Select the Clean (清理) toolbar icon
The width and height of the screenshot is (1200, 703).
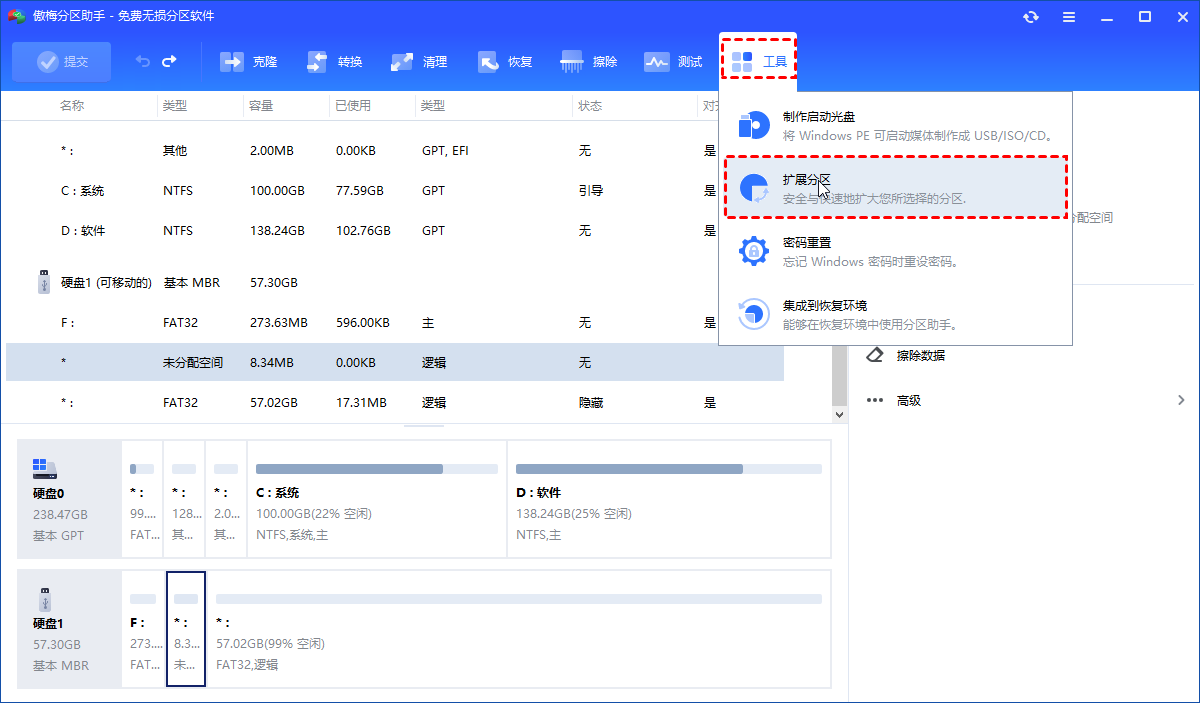(x=419, y=62)
